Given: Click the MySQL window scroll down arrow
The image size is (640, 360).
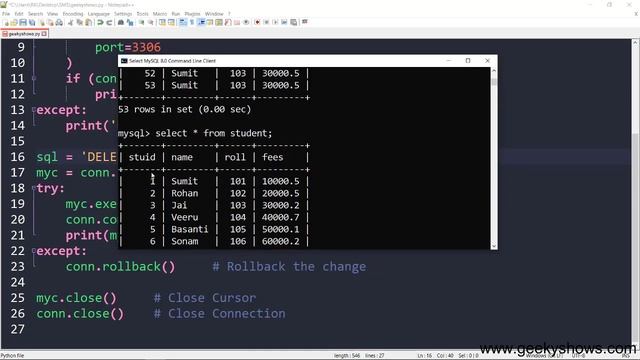Looking at the screenshot, I should [x=494, y=246].
